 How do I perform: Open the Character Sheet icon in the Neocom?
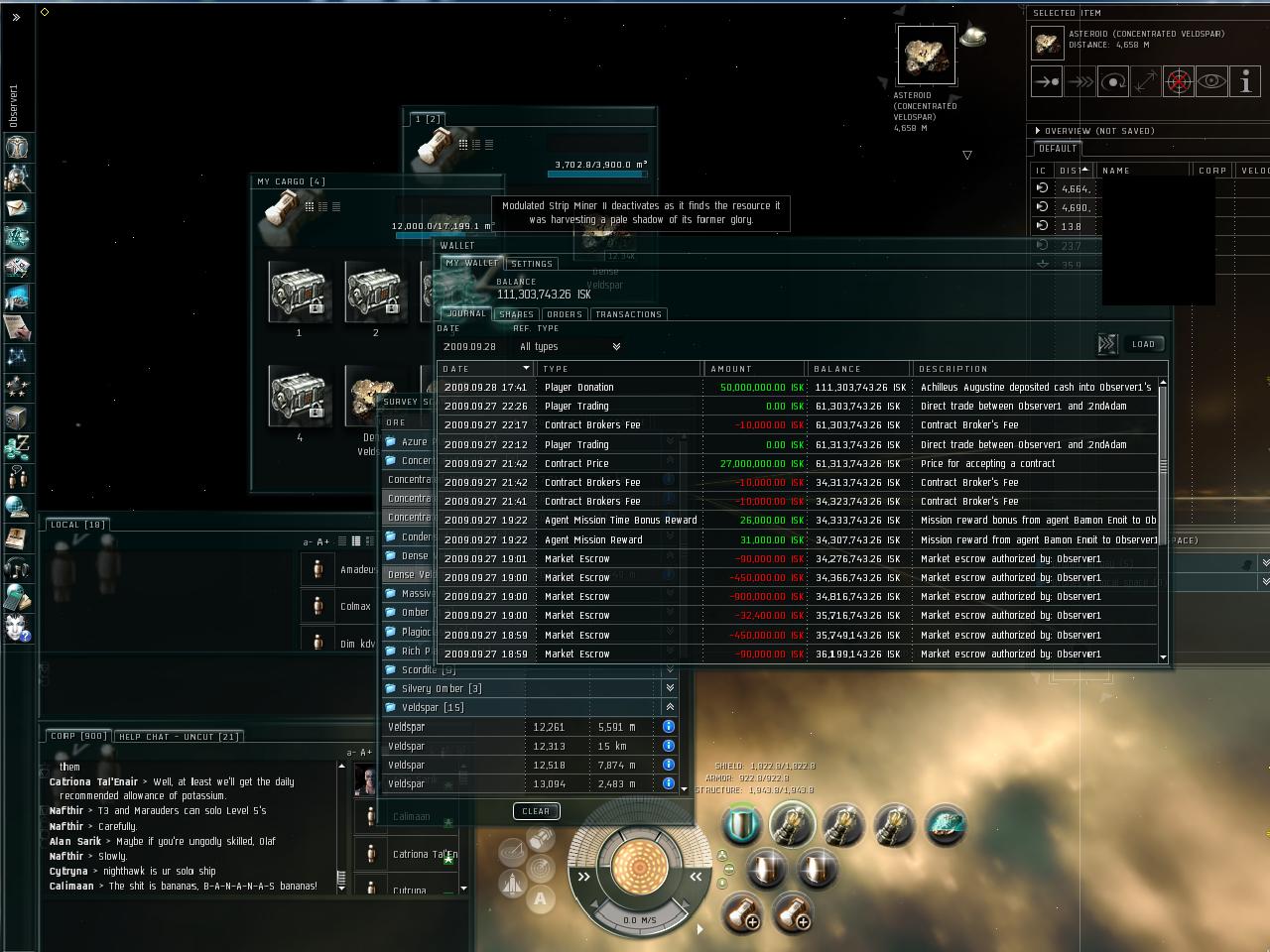(x=18, y=147)
